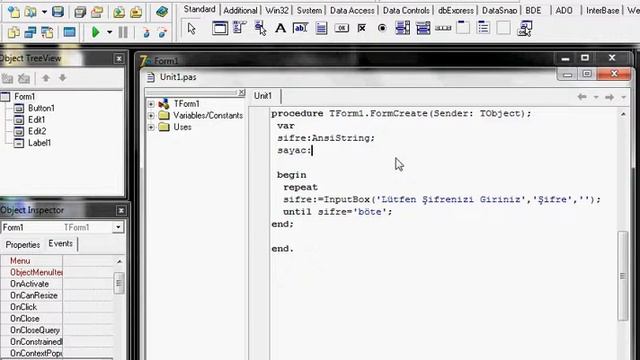
Task: Switch to the ADO palette tab
Action: (x=564, y=10)
